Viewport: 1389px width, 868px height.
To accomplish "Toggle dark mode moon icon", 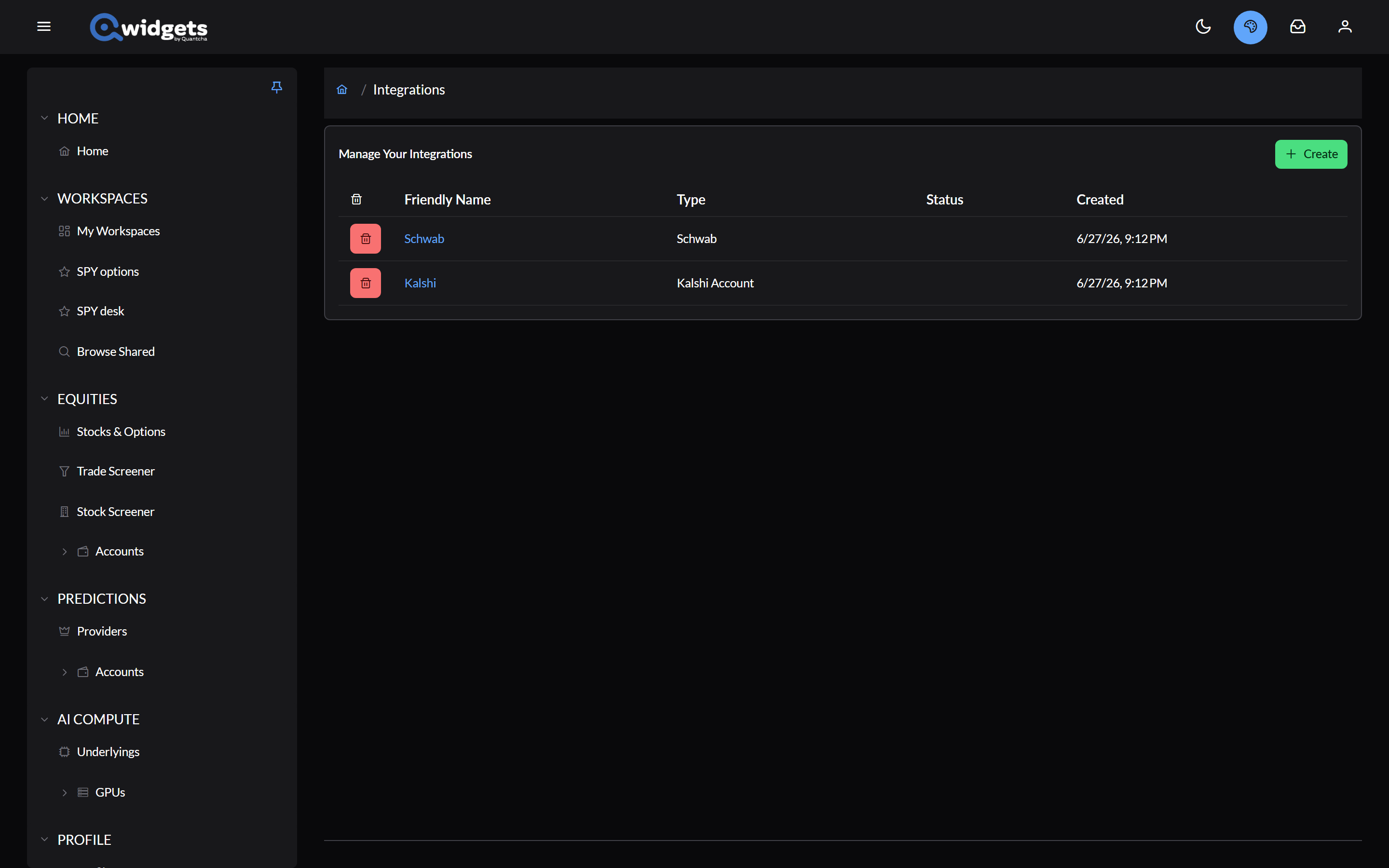I will coord(1203,27).
